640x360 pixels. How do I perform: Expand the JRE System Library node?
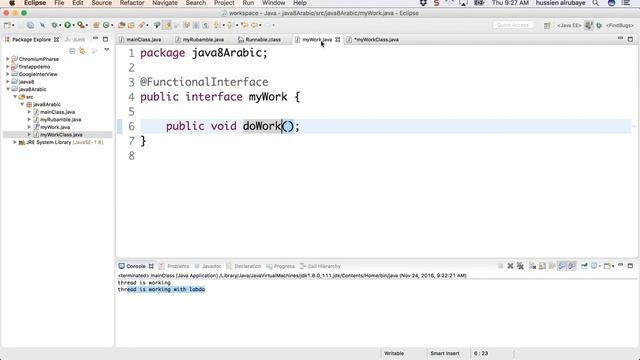15,142
